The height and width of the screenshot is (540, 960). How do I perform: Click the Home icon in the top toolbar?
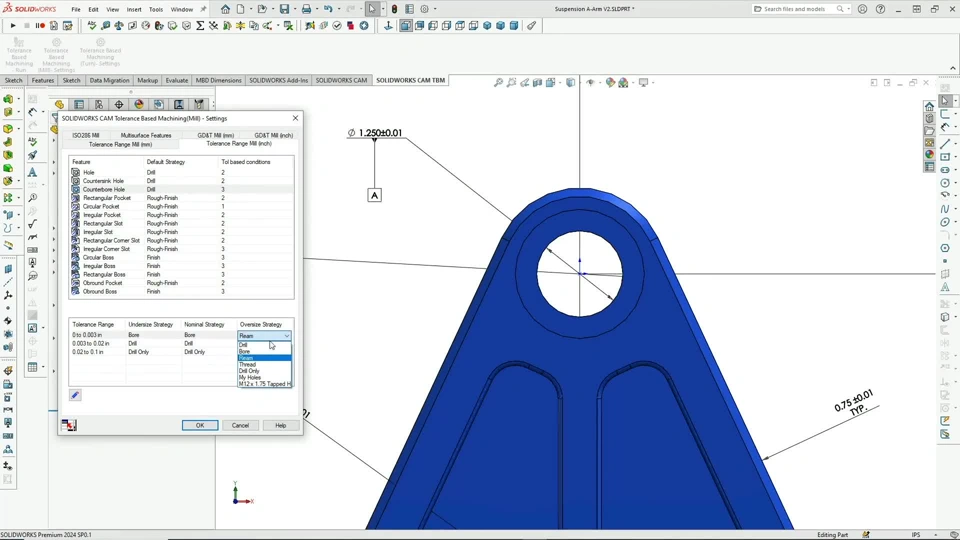point(225,9)
